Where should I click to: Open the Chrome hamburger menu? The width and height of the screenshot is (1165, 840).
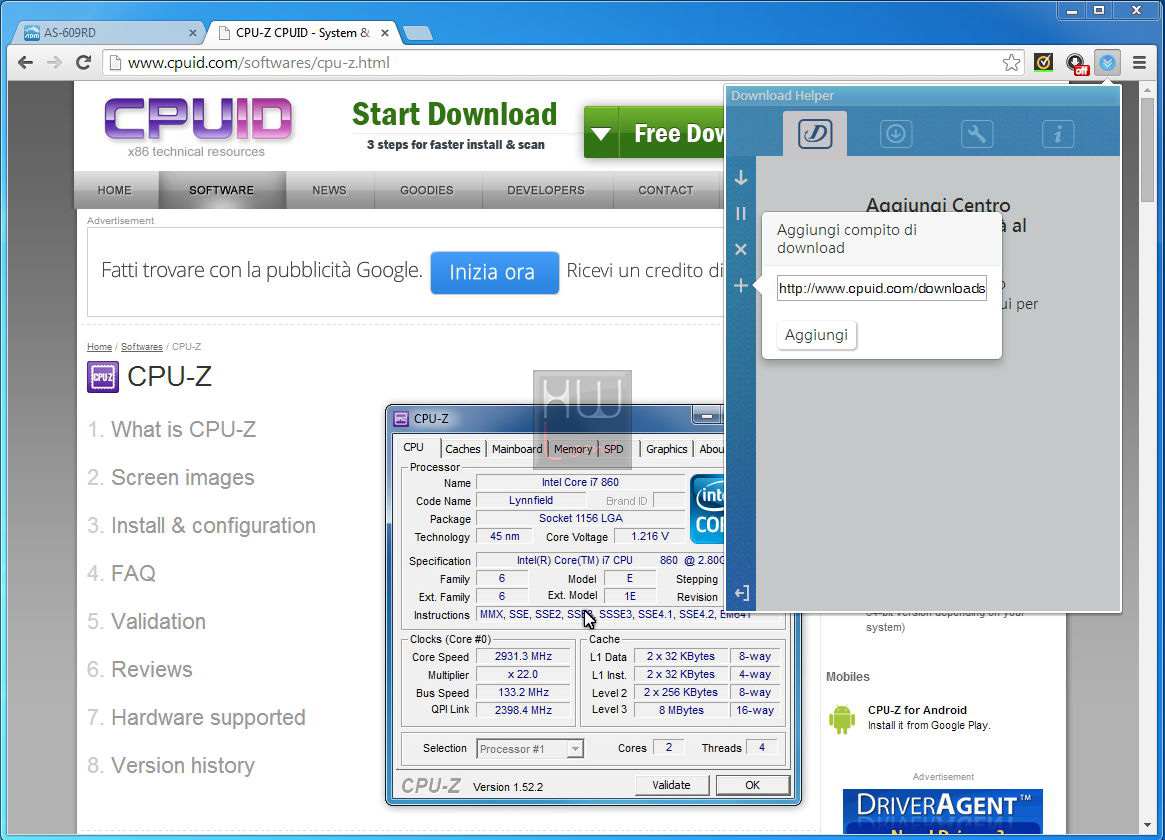pyautogui.click(x=1140, y=62)
